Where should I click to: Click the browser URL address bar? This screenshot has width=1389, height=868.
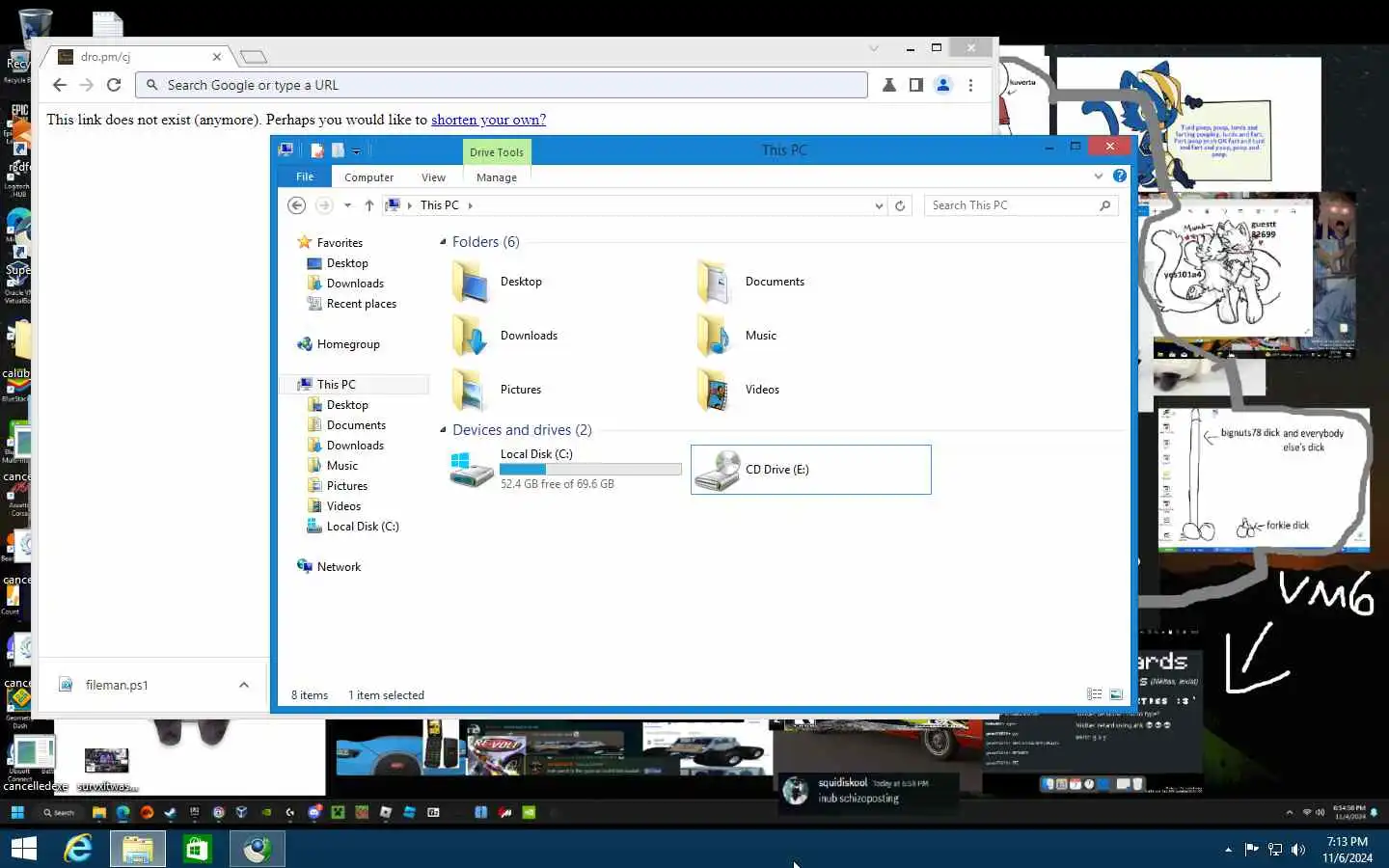click(x=502, y=85)
